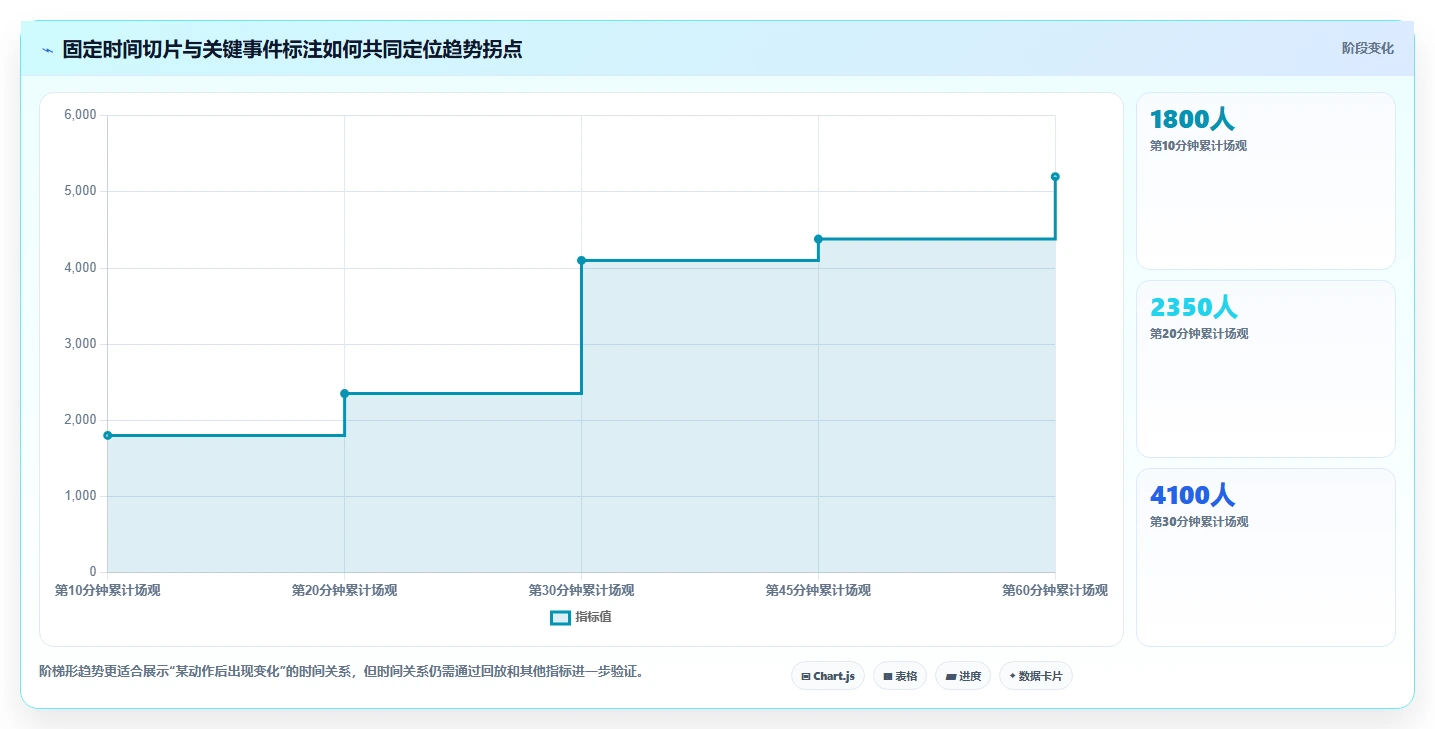This screenshot has width=1435, height=729.
Task: Click the data point at 第10分钟累计场观
Action: (x=108, y=435)
